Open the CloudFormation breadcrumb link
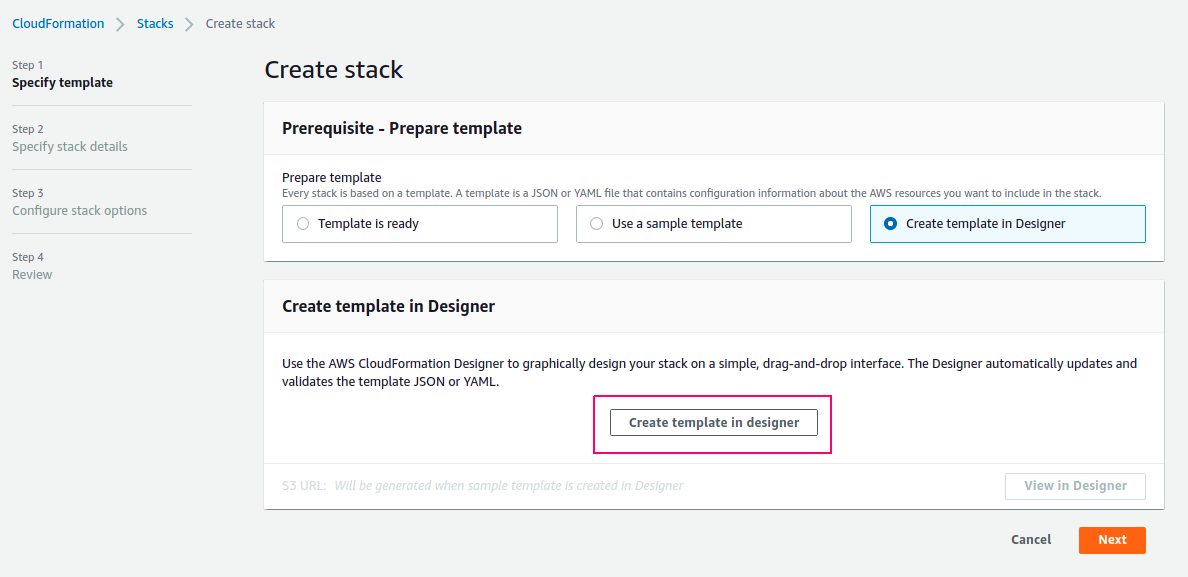 58,23
